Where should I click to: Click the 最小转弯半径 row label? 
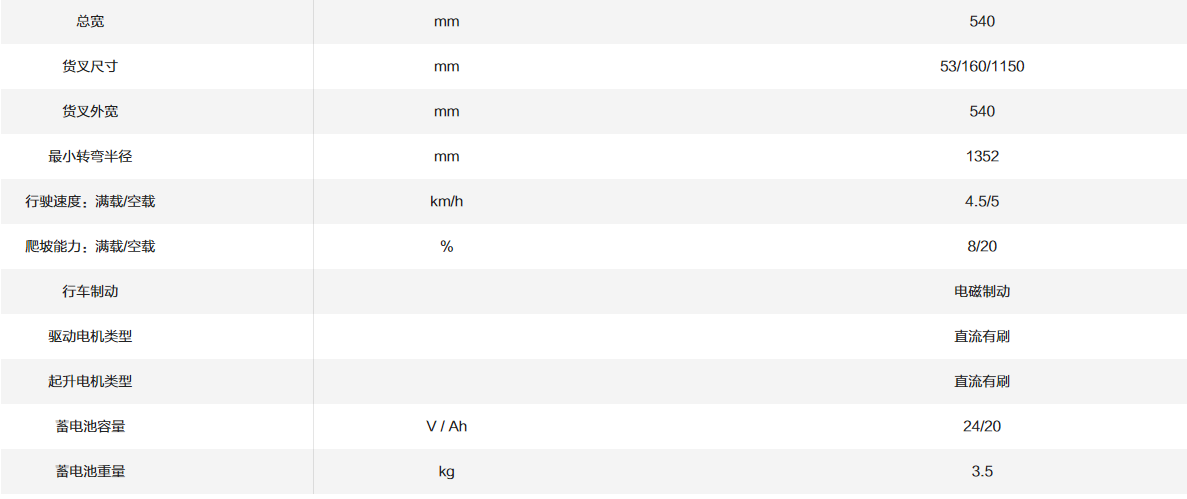90,156
